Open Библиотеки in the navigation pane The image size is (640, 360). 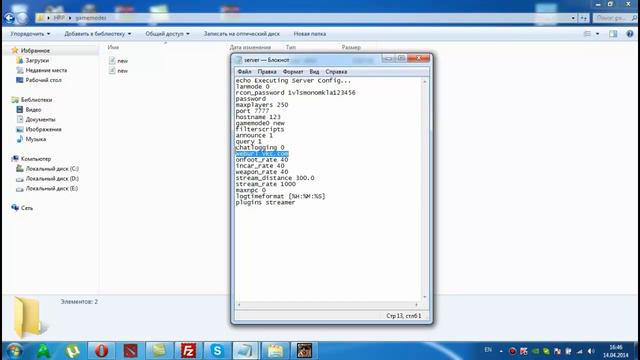coord(36,100)
